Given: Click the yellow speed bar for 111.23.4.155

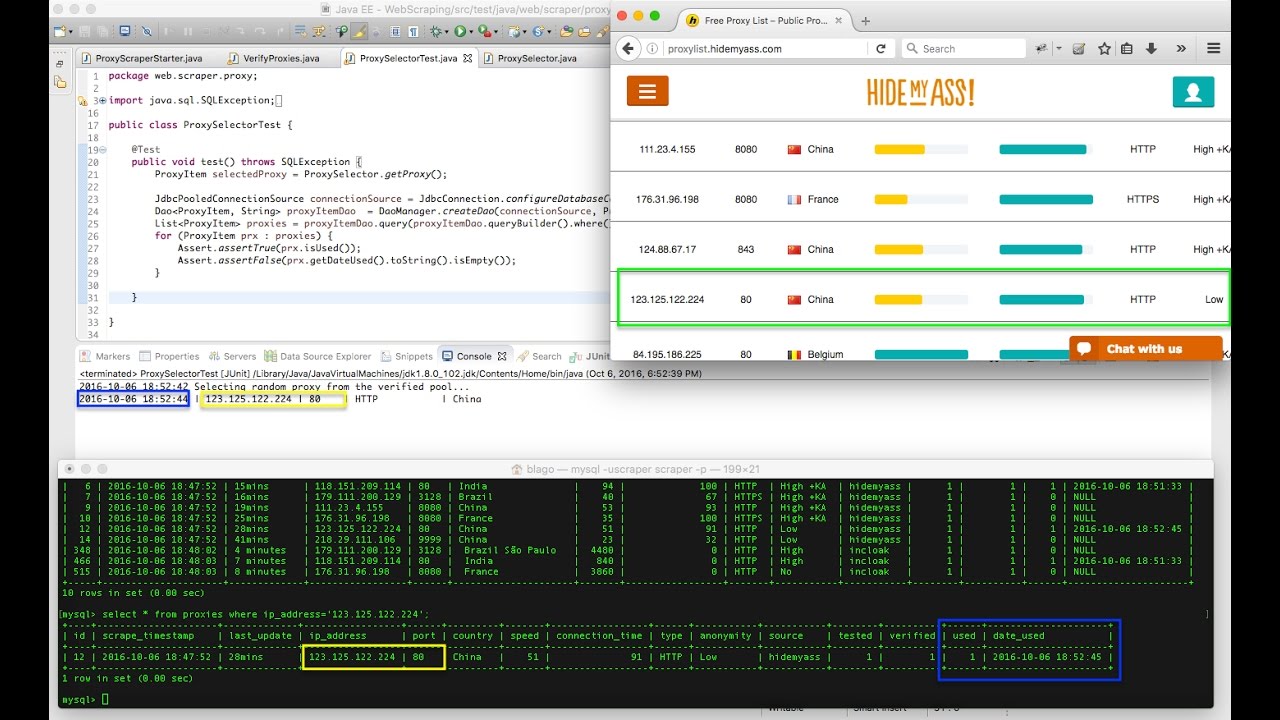Looking at the screenshot, I should (x=900, y=149).
